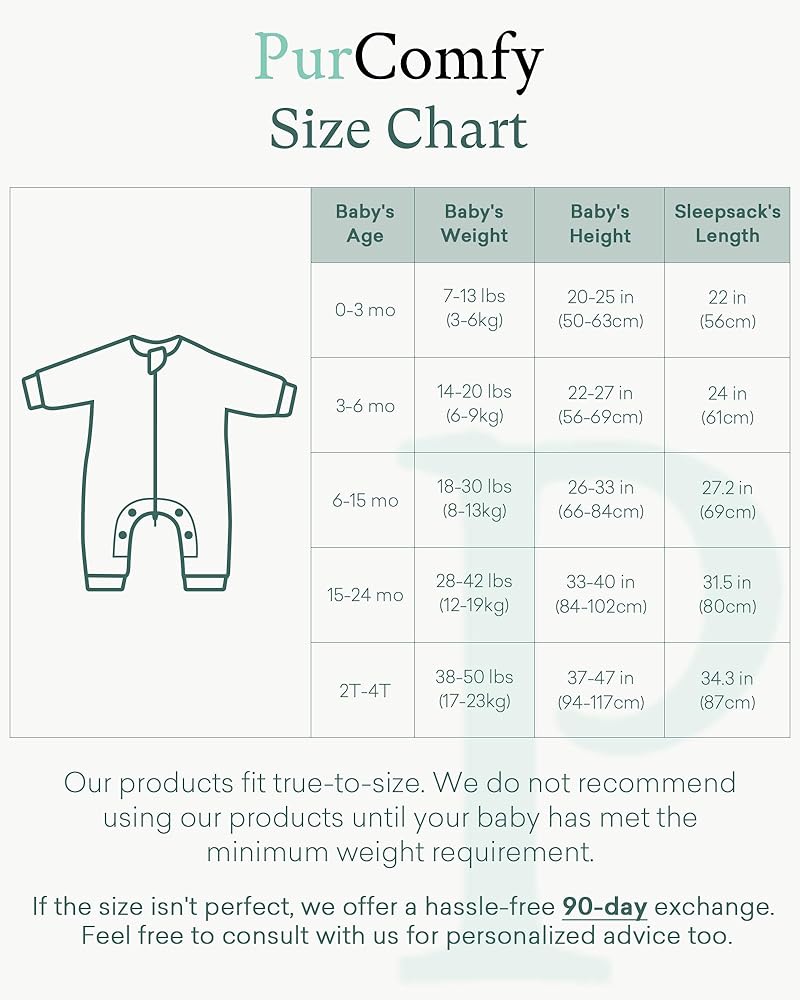Screen dimensions: 800x1000
Task: Select the Sleepsack's Length column header
Action: pyautogui.click(x=727, y=224)
